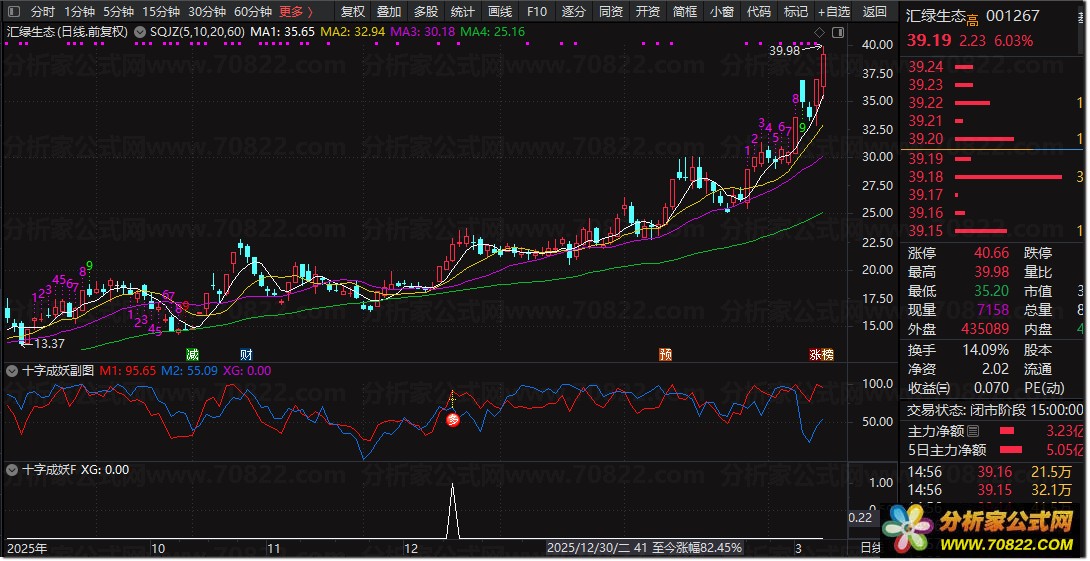The width and height of the screenshot is (1090, 561).
Task: Click the 复权 toolbar button
Action: 353,12
